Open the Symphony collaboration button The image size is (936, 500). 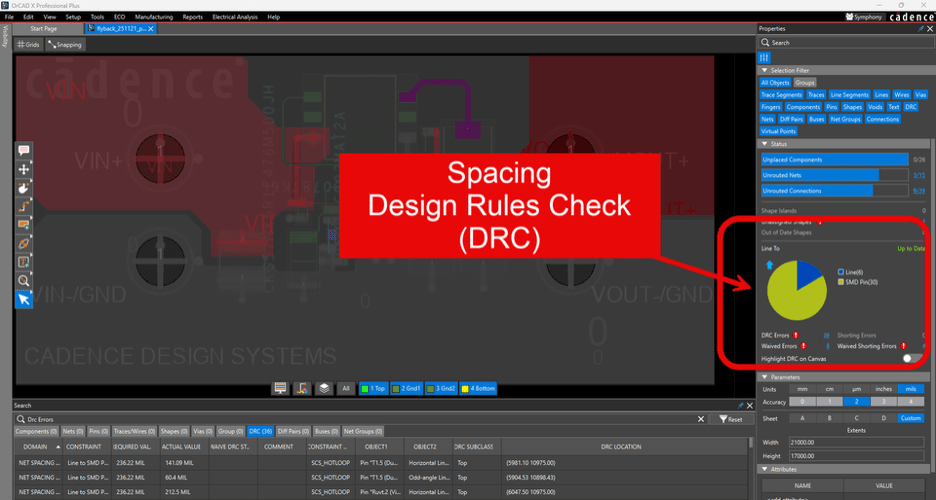pos(864,17)
